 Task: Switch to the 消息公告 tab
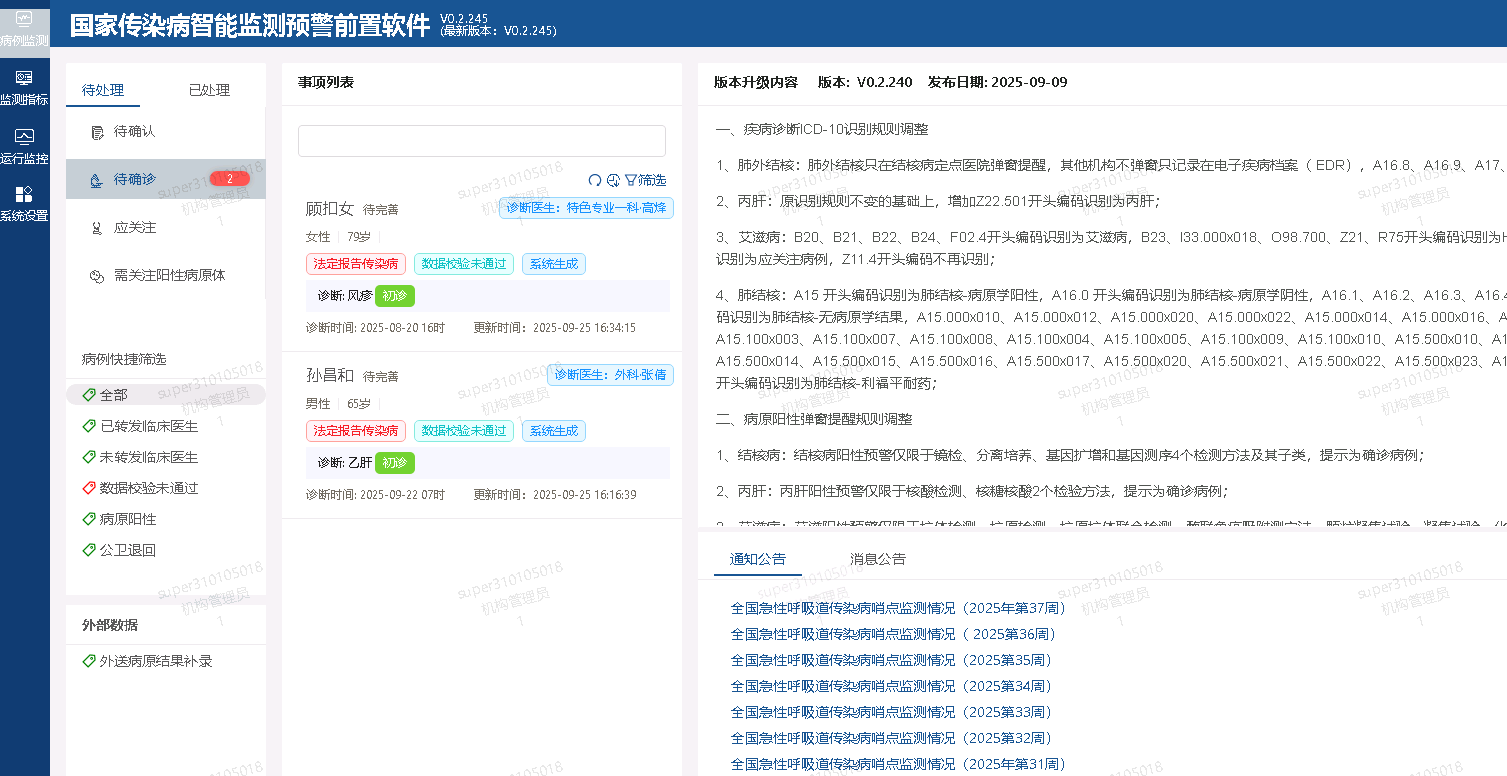coord(878,559)
